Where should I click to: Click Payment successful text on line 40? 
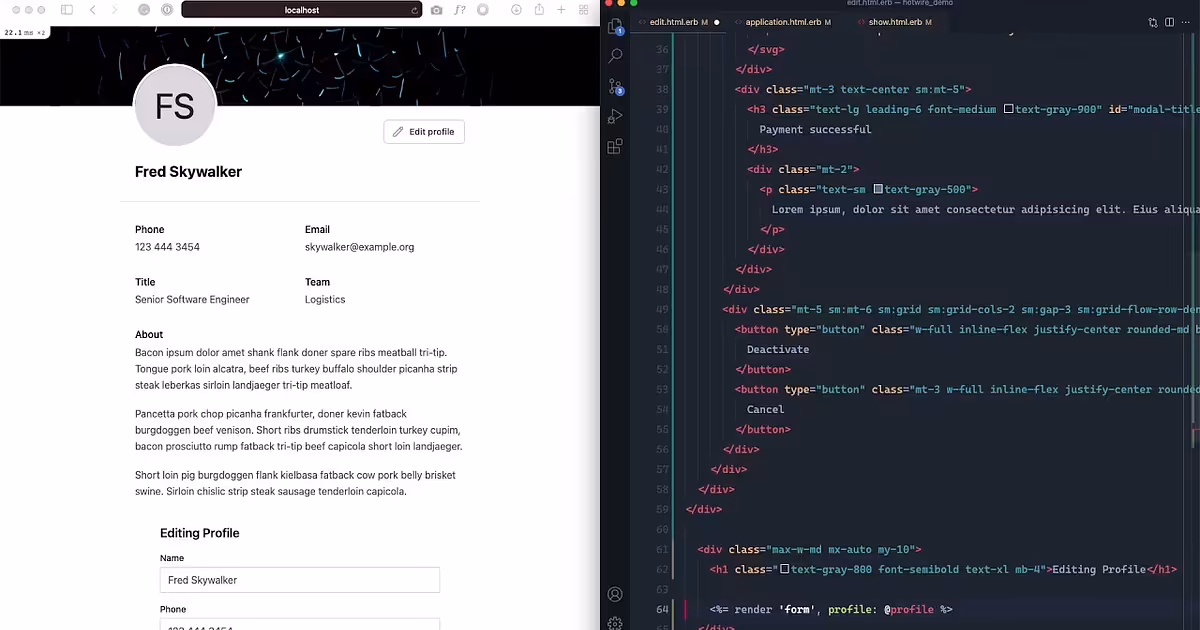[815, 129]
